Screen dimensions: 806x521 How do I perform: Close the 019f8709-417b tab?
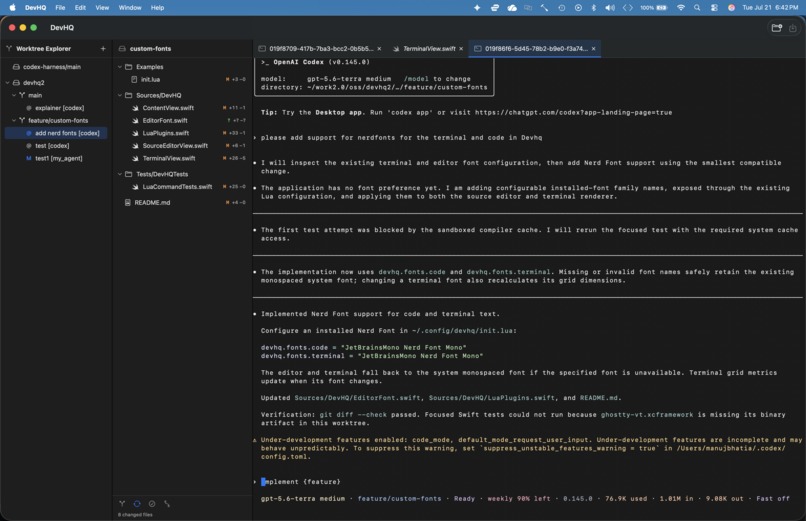tap(379, 48)
